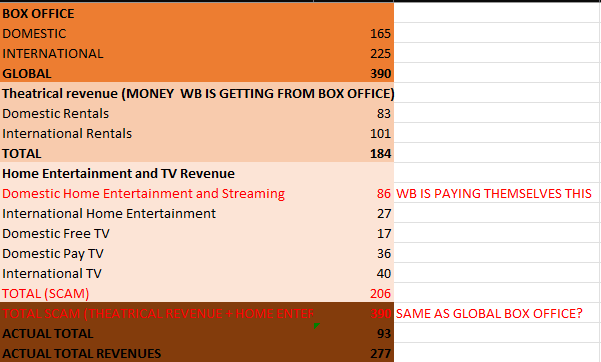Select the international value 225
The image size is (601, 362).
(x=380, y=54)
